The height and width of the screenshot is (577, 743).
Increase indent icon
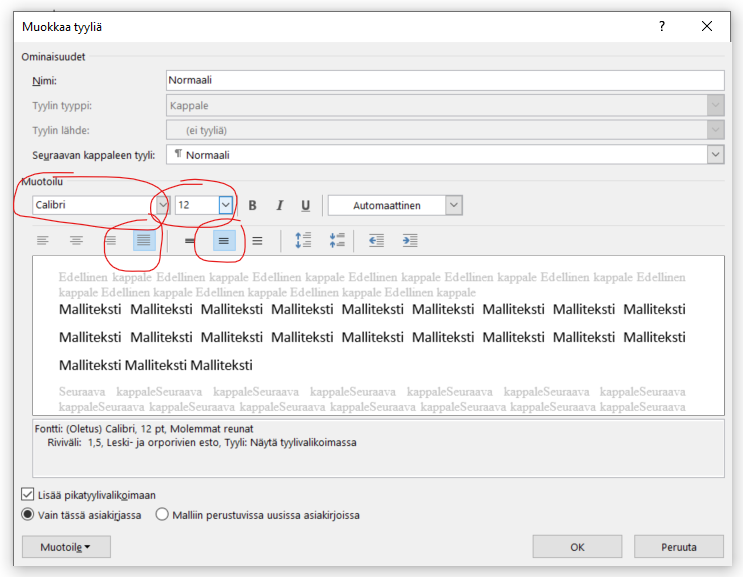point(410,240)
